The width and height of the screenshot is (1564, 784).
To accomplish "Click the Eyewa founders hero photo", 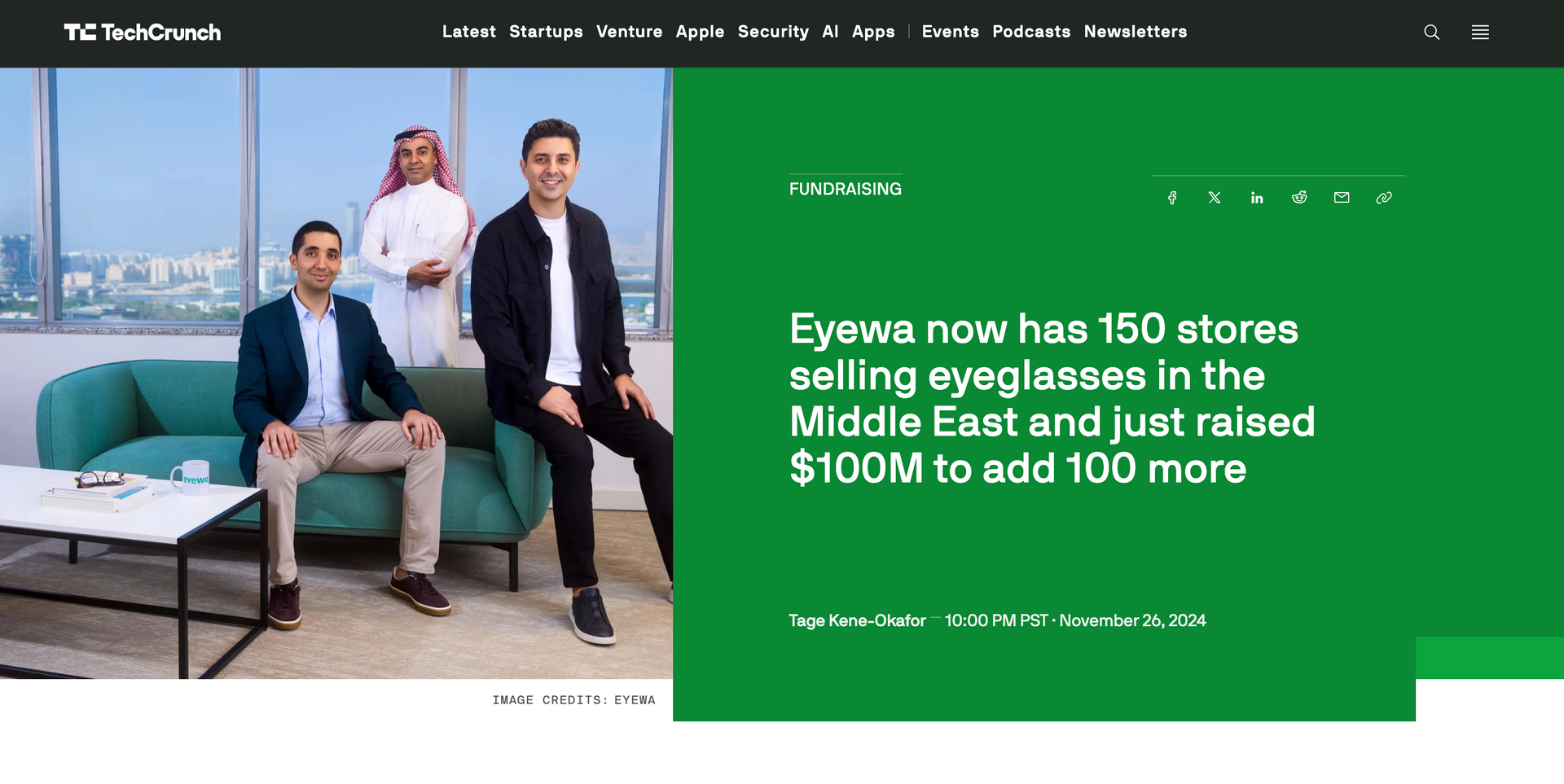I will coord(336,373).
